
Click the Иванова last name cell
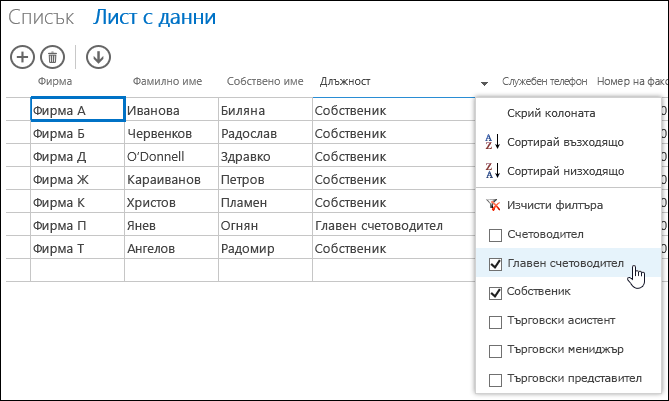pyautogui.click(x=172, y=110)
